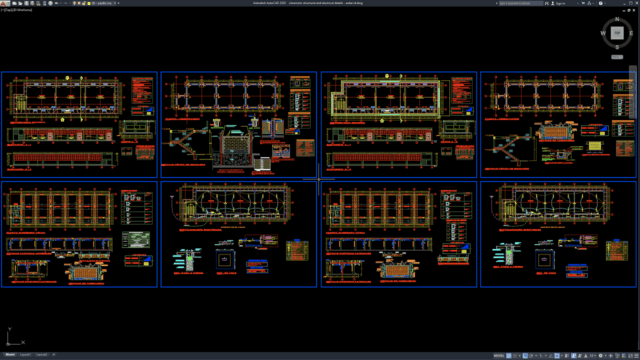Screen dimensions: 640x360
Task: Switch to the Model tab
Action: pos(10,355)
